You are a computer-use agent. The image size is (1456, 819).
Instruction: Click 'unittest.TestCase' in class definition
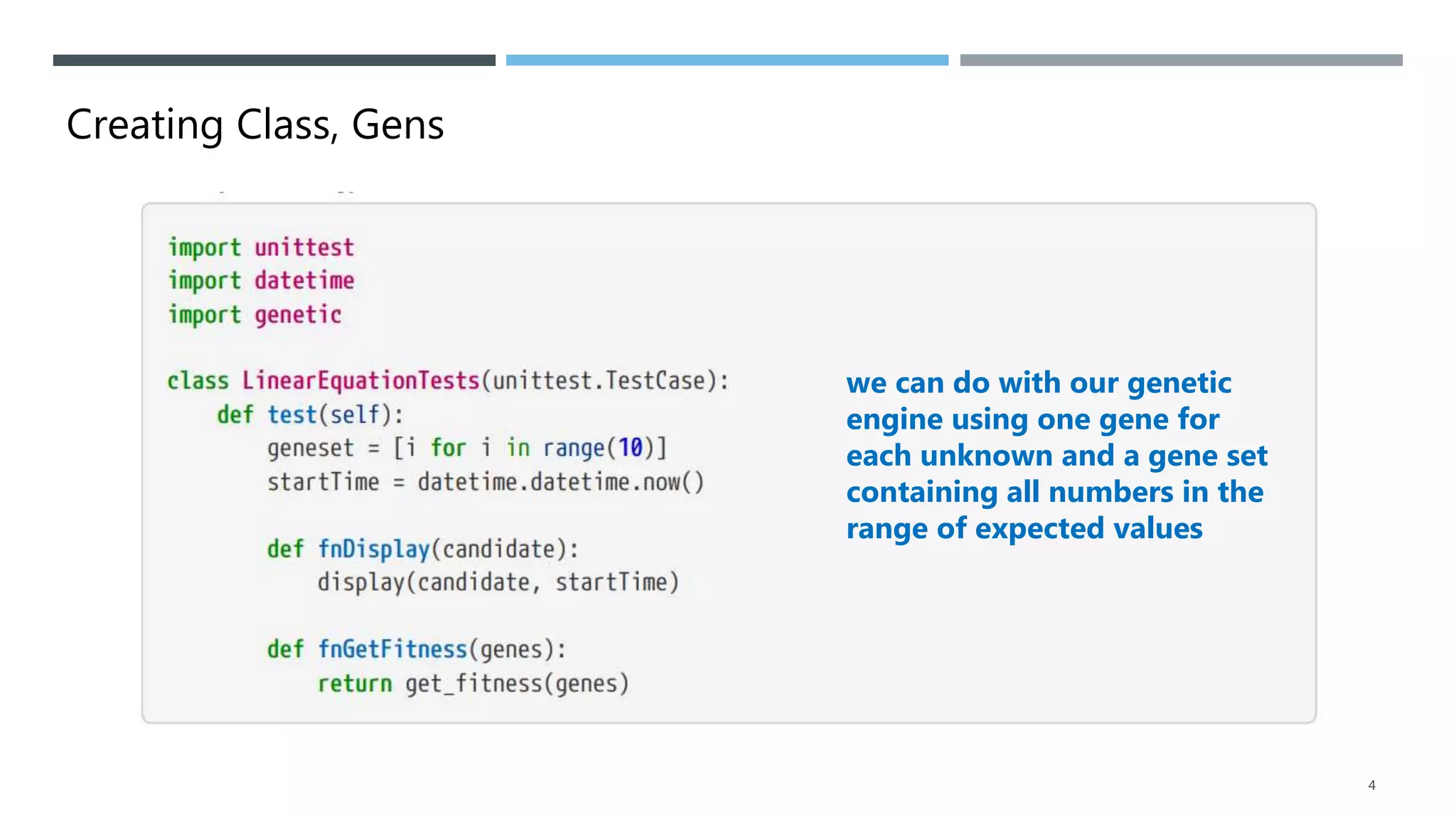(x=599, y=381)
